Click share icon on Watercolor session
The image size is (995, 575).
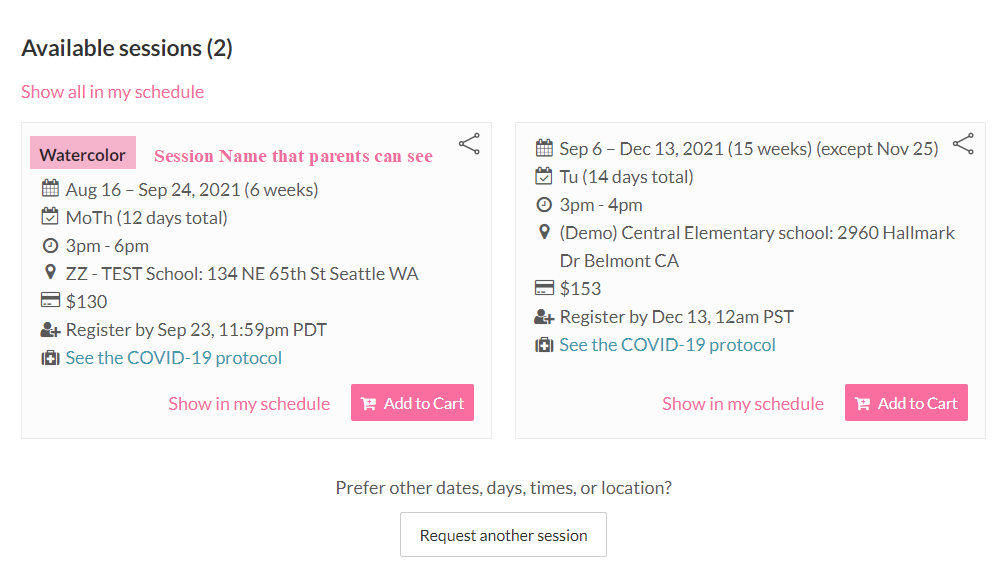469,144
